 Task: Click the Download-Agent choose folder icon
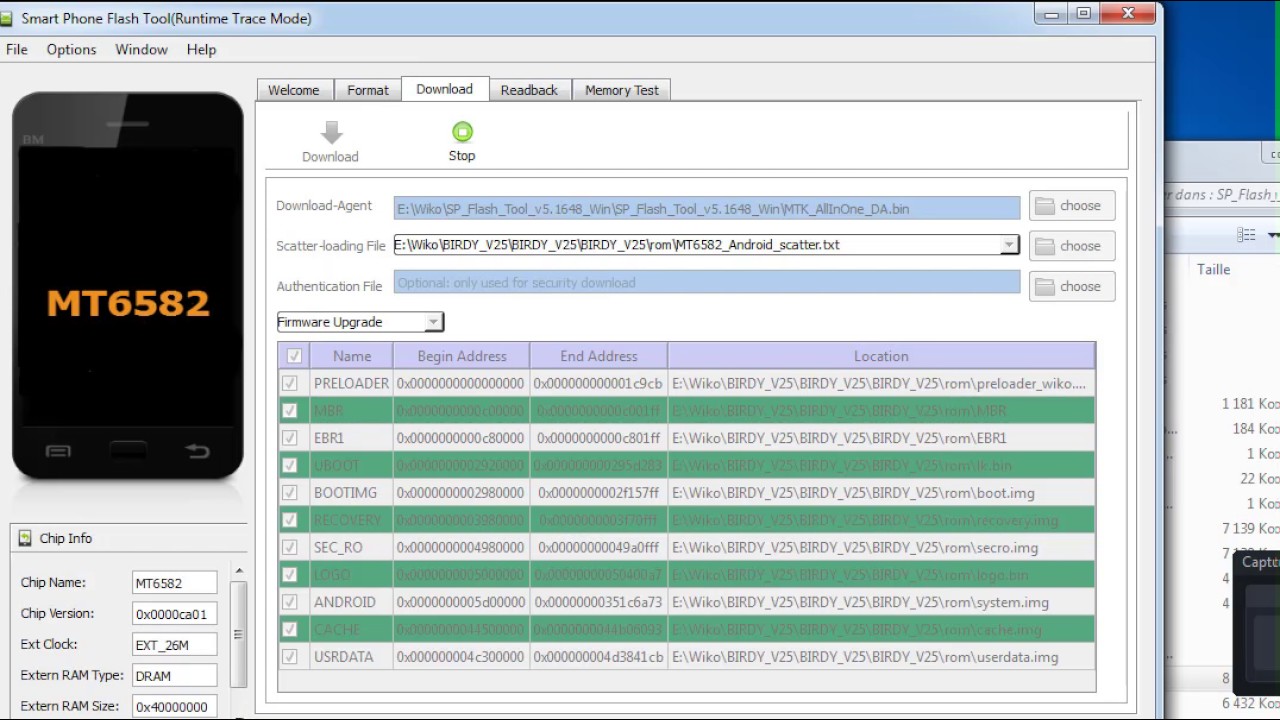1045,206
